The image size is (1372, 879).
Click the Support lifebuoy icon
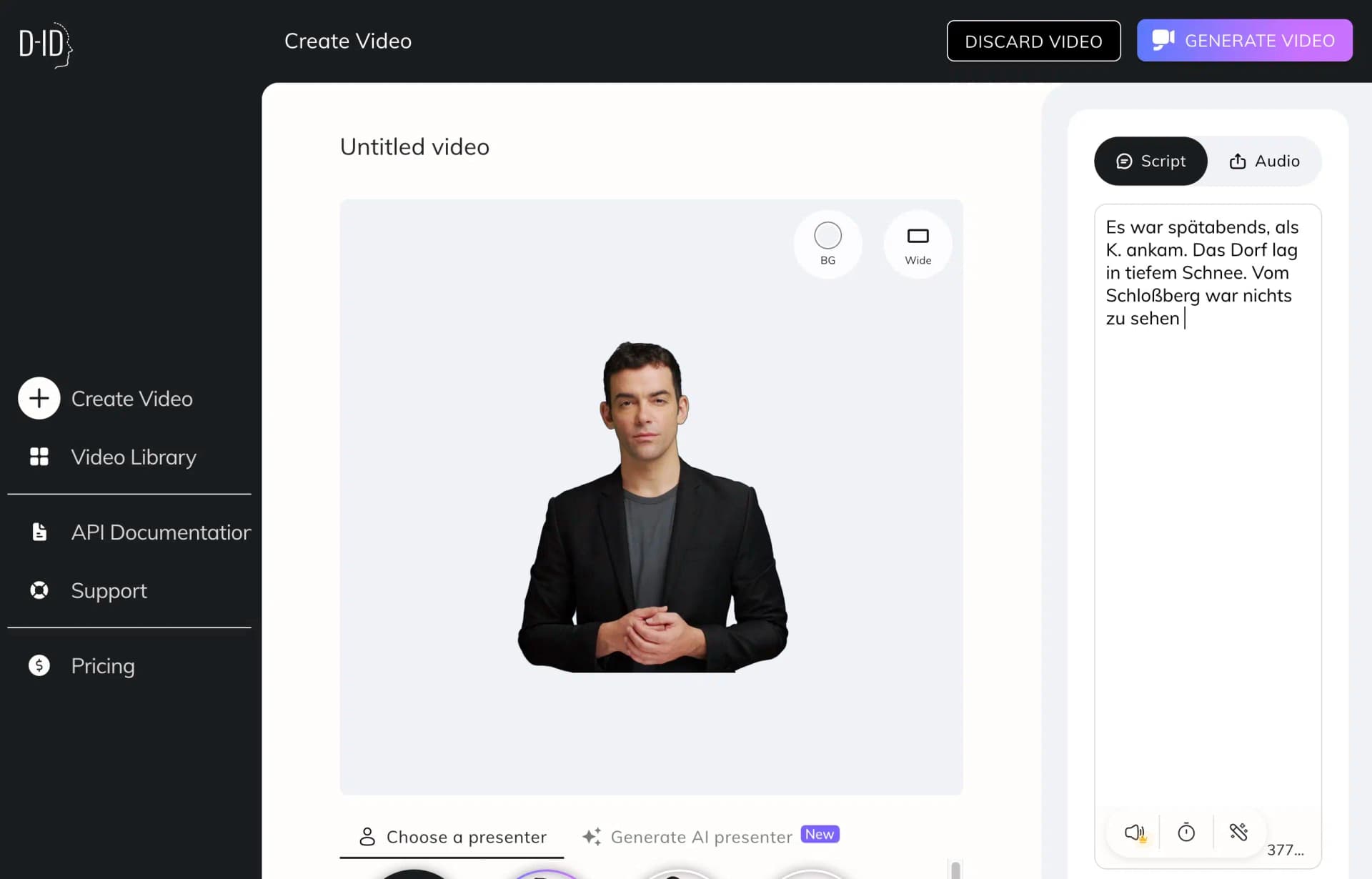39,590
